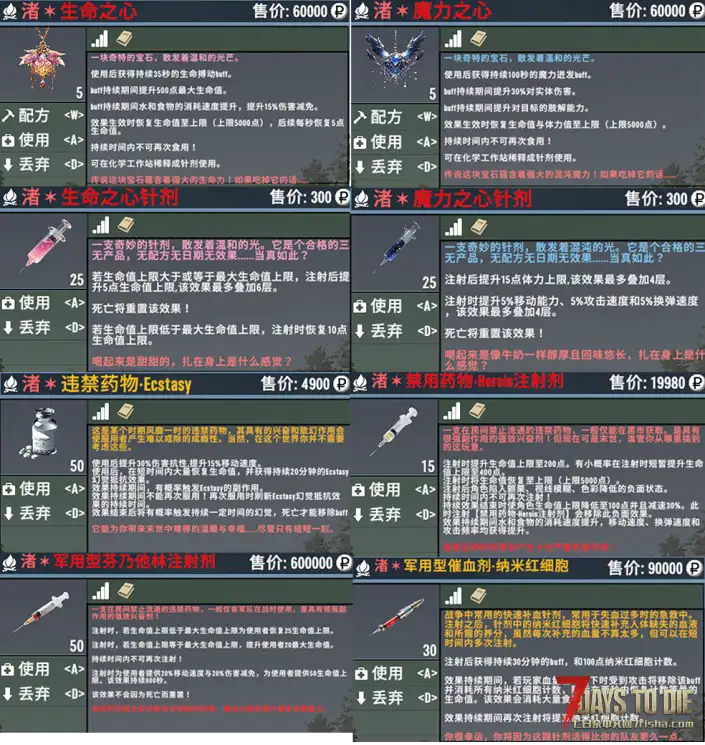Click the 魔力之心 blue wing item thumbnail
This screenshot has height=745, width=705.
point(395,59)
